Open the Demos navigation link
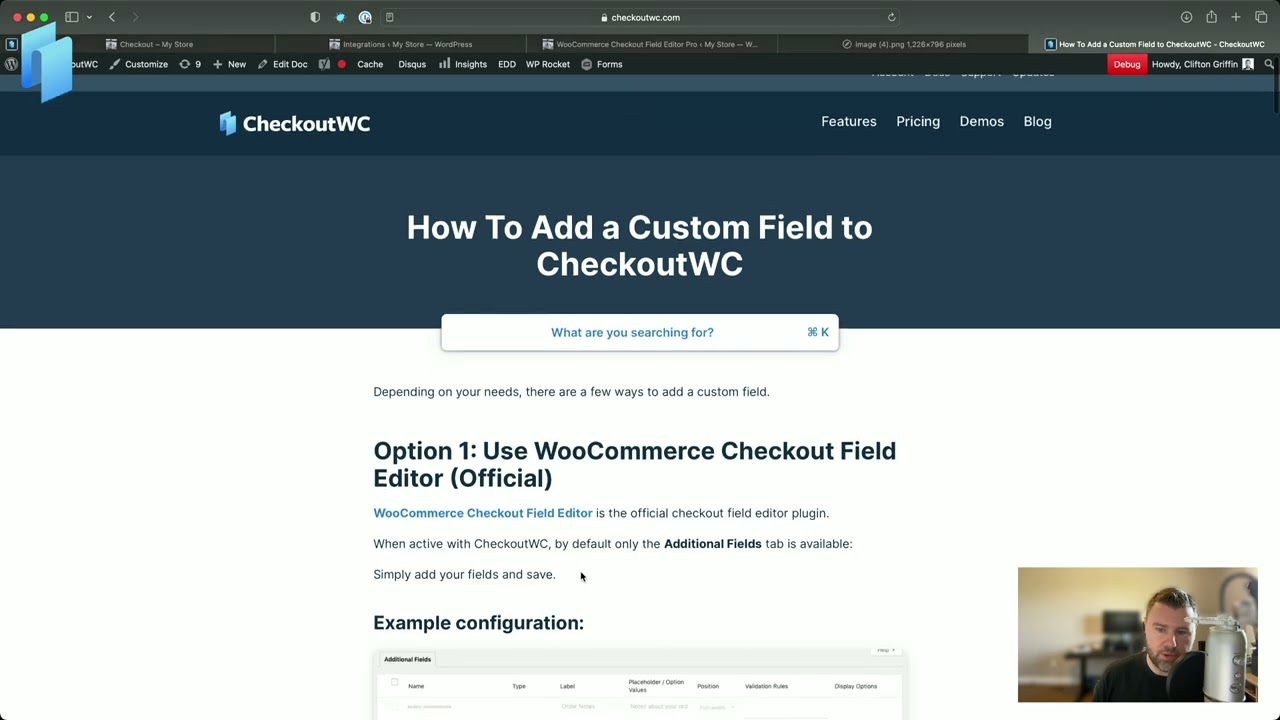Screen dimensions: 1280x720 982,121
